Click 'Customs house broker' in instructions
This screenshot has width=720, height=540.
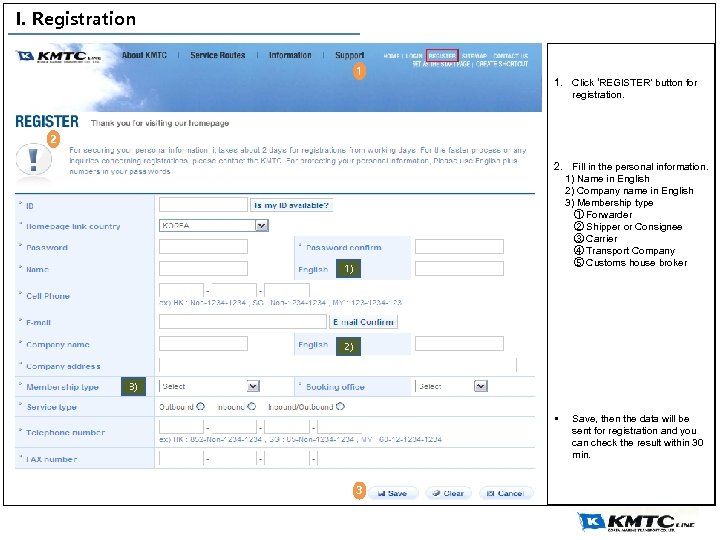click(x=636, y=262)
